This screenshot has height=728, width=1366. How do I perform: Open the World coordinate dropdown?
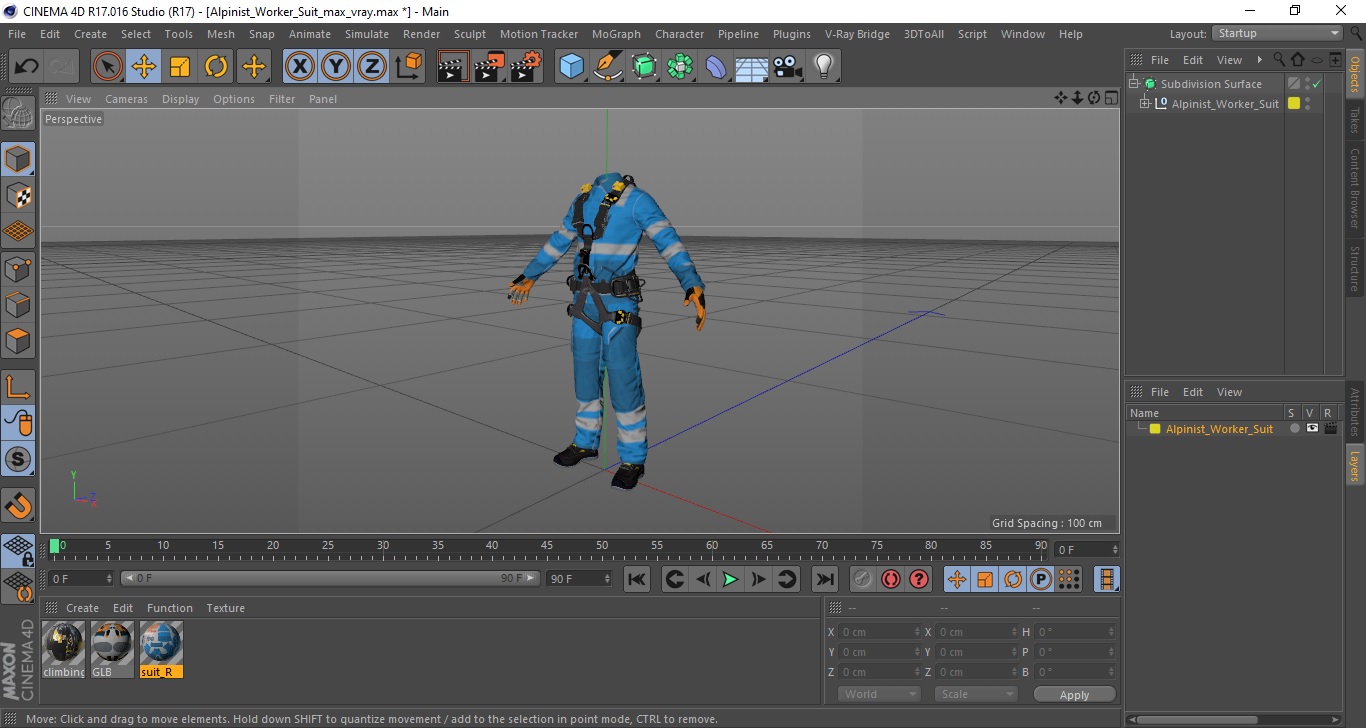point(879,694)
